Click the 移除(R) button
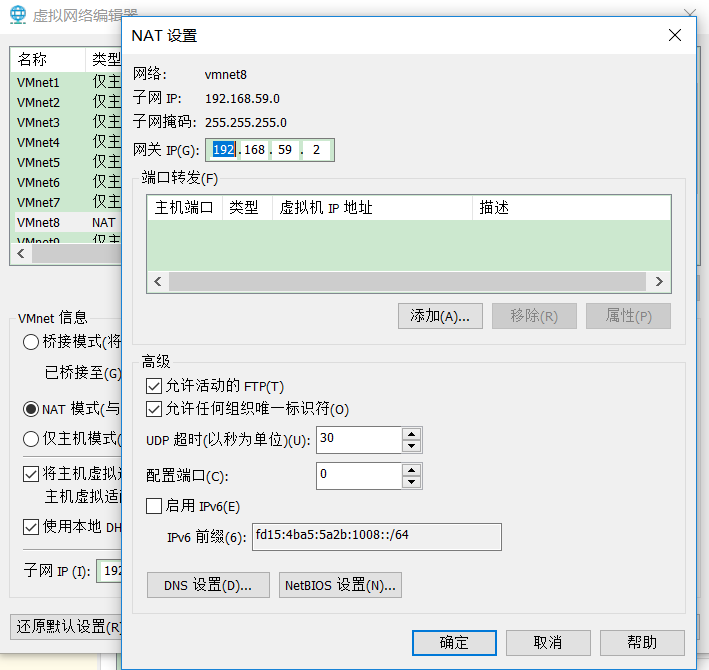Image resolution: width=709 pixels, height=670 pixels. [534, 316]
